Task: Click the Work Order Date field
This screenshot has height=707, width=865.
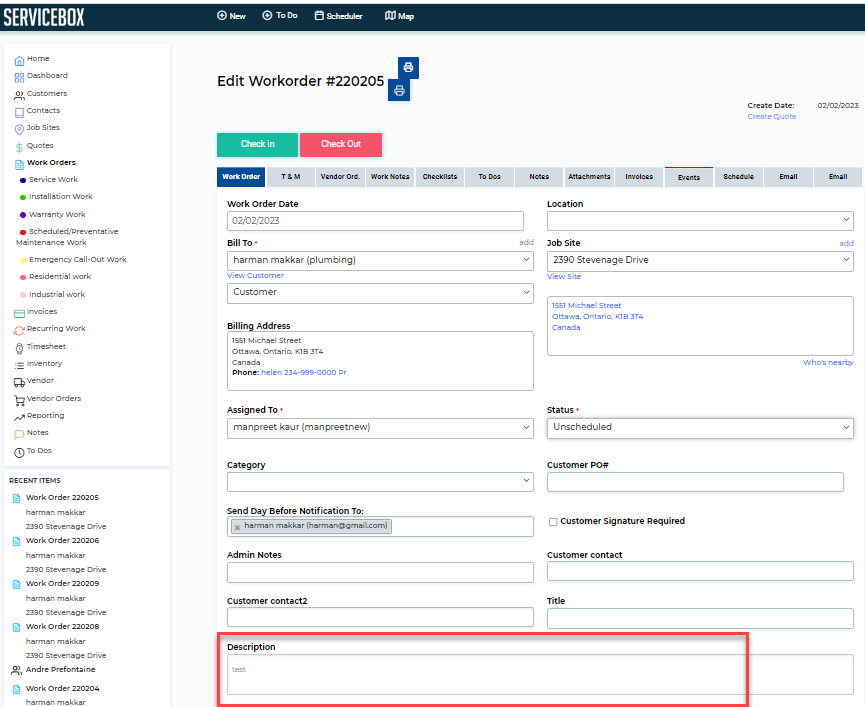Action: pos(375,221)
